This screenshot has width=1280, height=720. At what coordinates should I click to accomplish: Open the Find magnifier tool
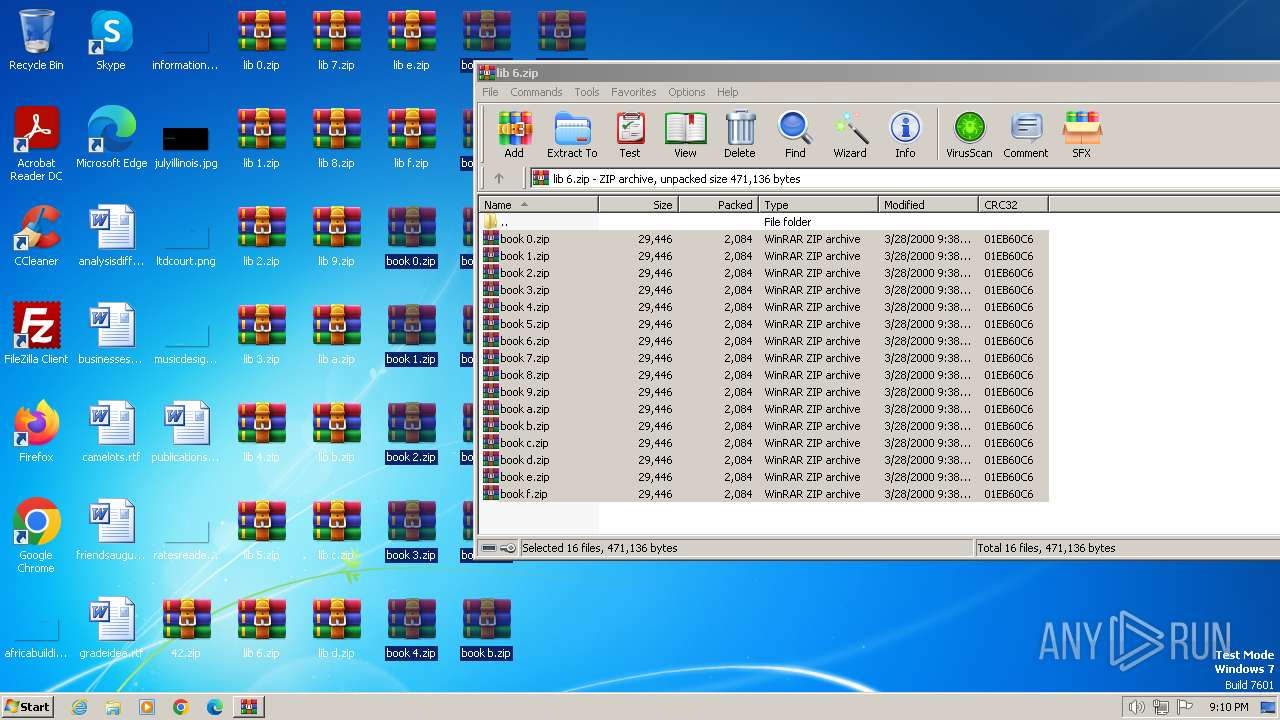pos(795,135)
